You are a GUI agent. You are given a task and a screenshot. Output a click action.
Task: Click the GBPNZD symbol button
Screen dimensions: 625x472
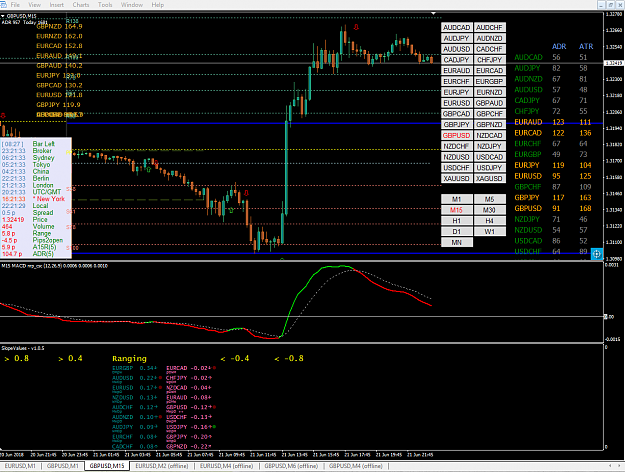click(x=489, y=124)
